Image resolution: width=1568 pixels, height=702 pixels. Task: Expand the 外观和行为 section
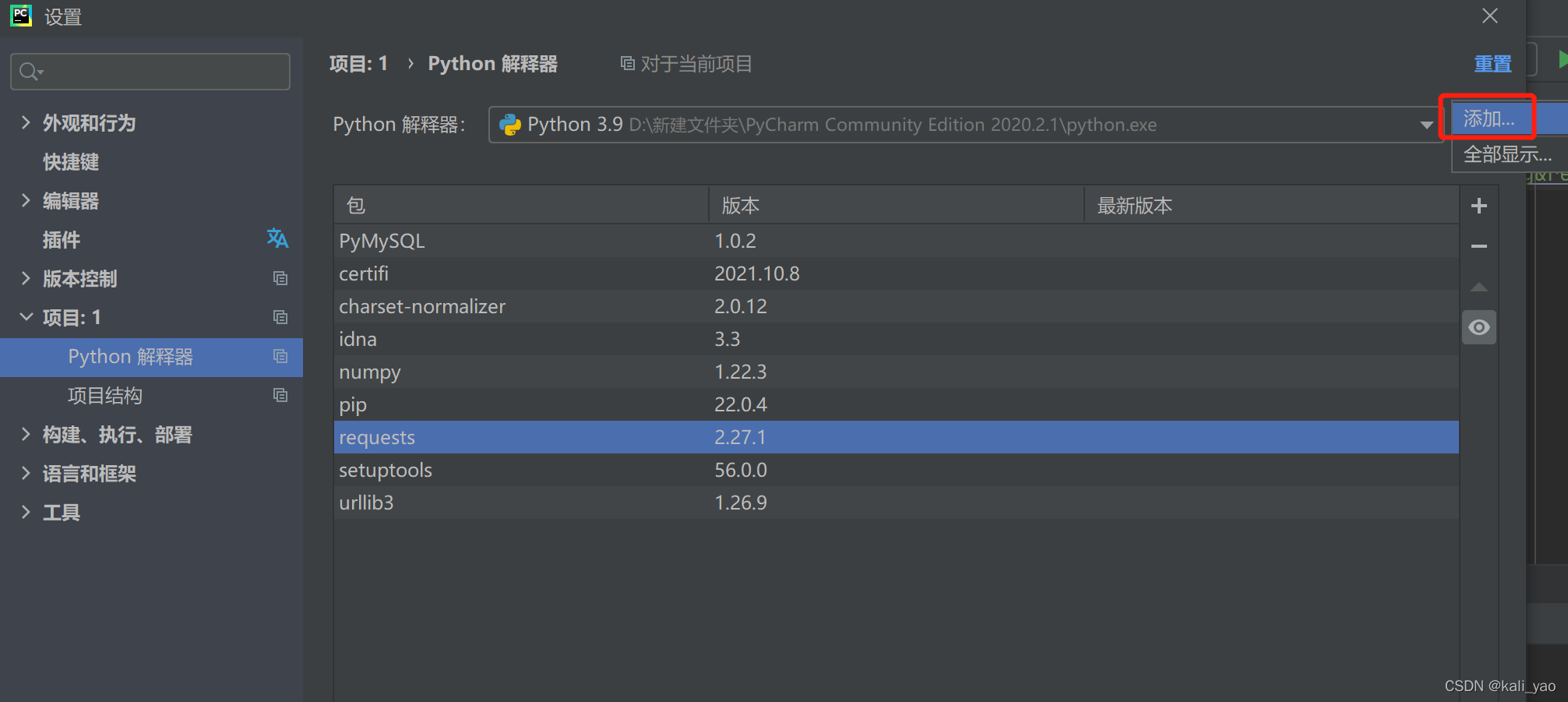click(26, 122)
